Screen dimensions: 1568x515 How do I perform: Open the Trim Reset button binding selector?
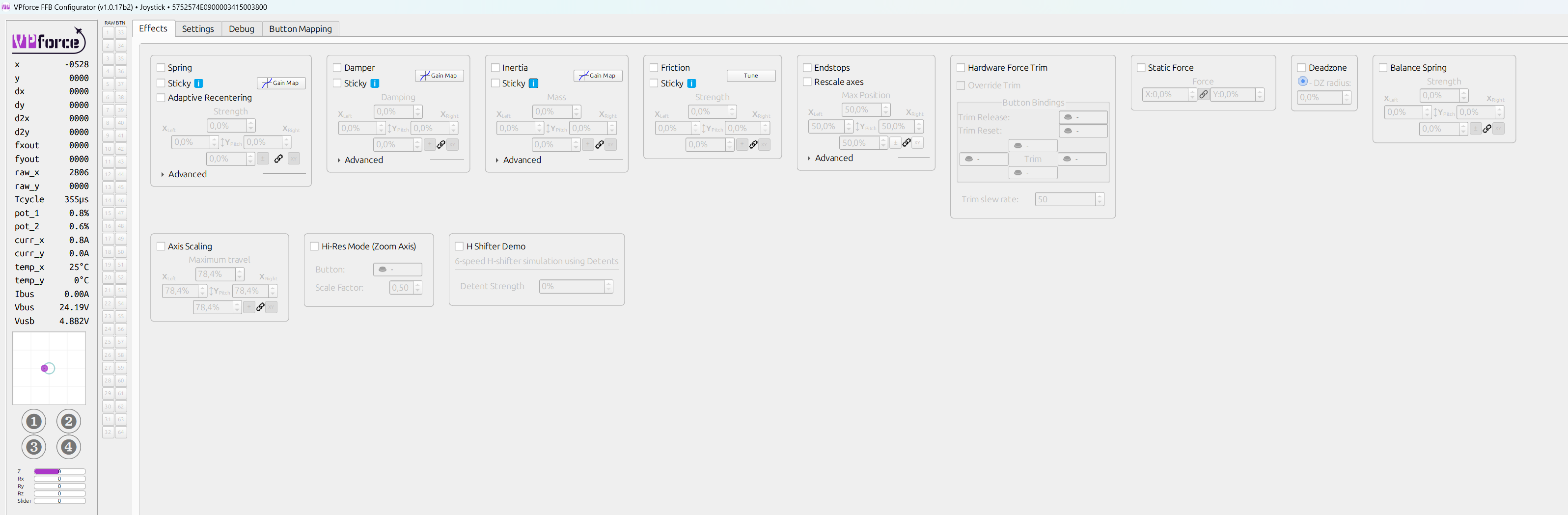pos(1083,131)
